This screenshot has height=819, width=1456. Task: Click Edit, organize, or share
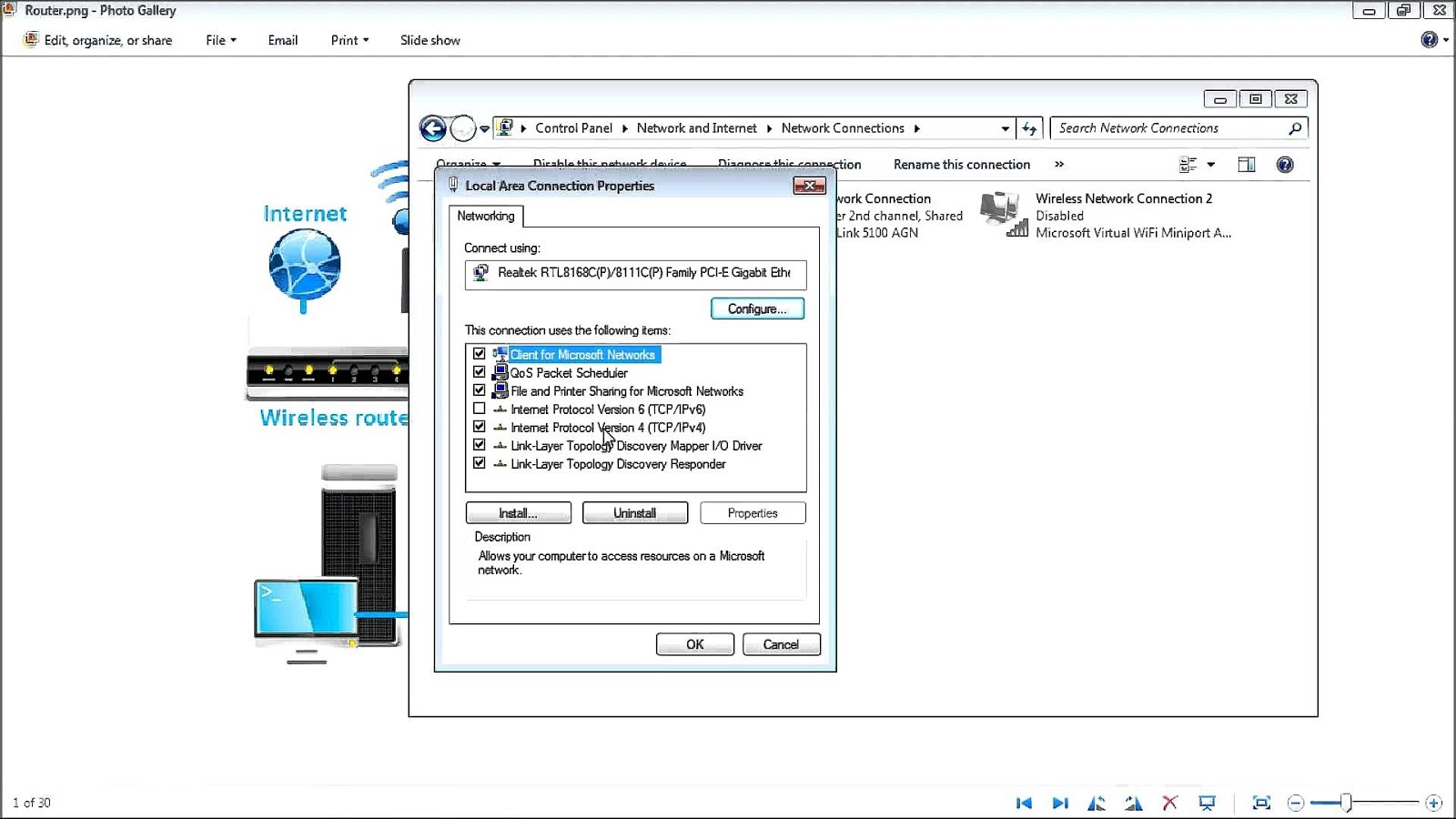tap(98, 40)
